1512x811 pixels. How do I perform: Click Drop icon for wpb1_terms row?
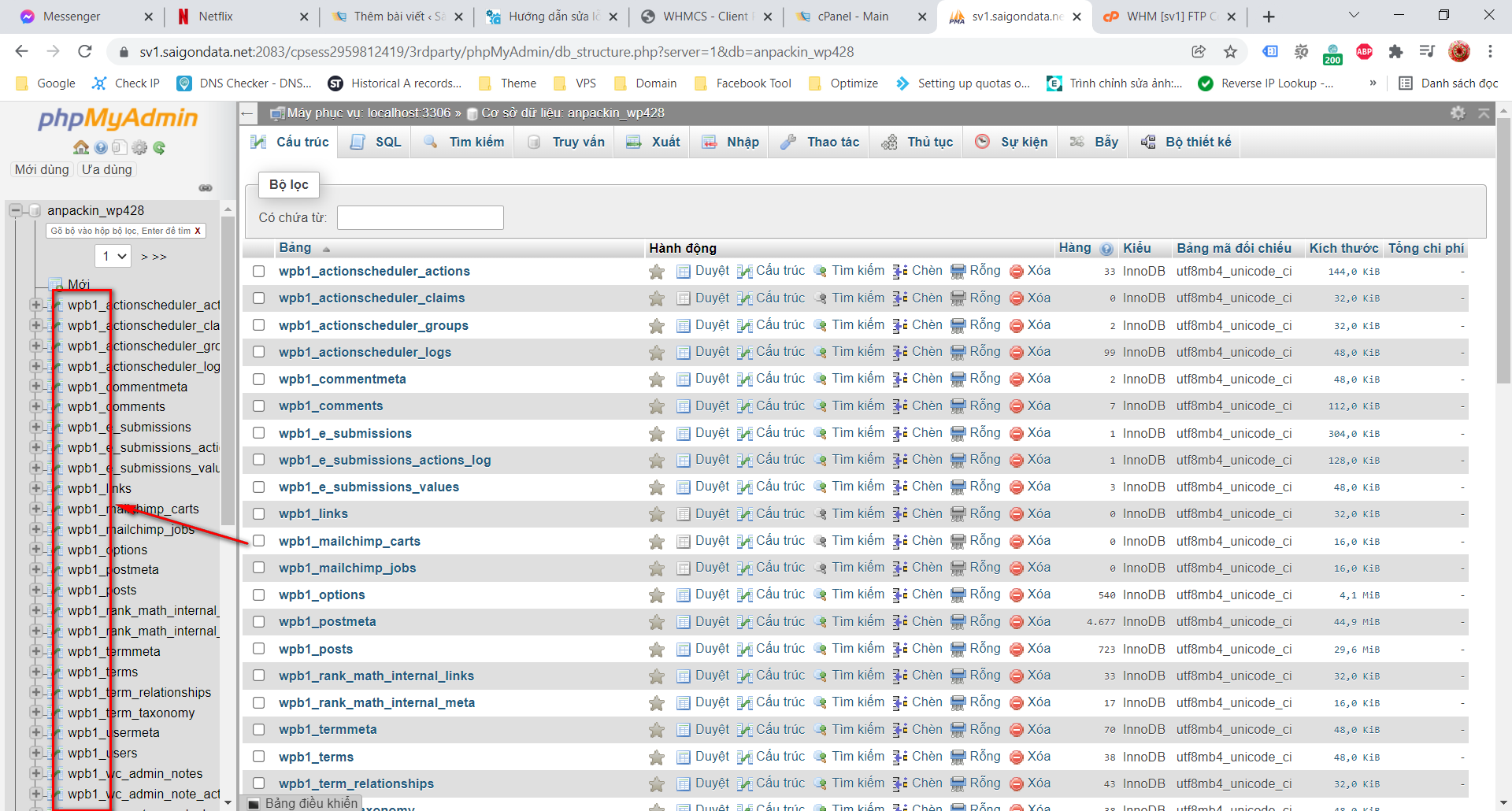pyautogui.click(x=1016, y=757)
